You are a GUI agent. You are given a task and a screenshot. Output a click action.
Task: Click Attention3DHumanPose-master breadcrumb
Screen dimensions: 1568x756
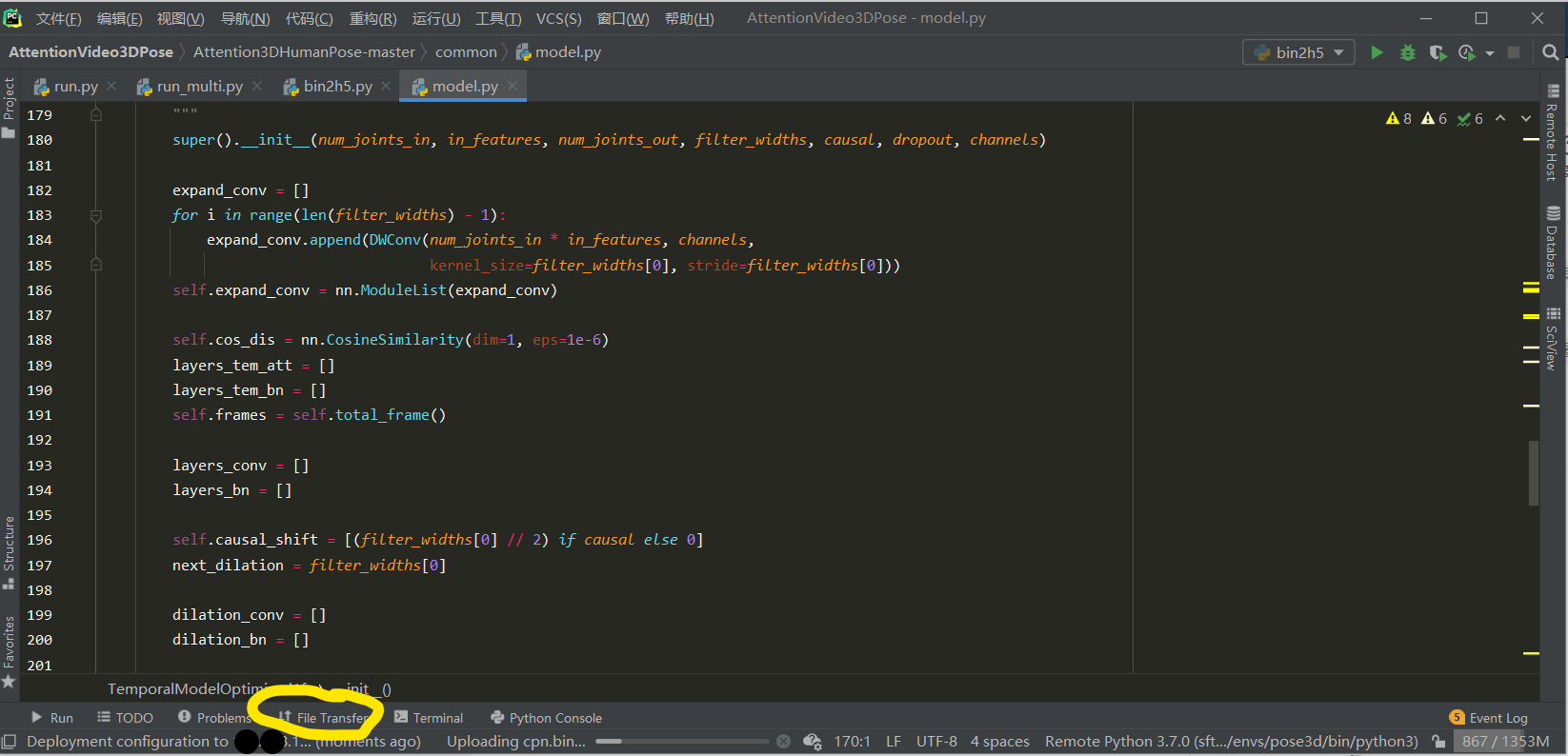[x=304, y=52]
